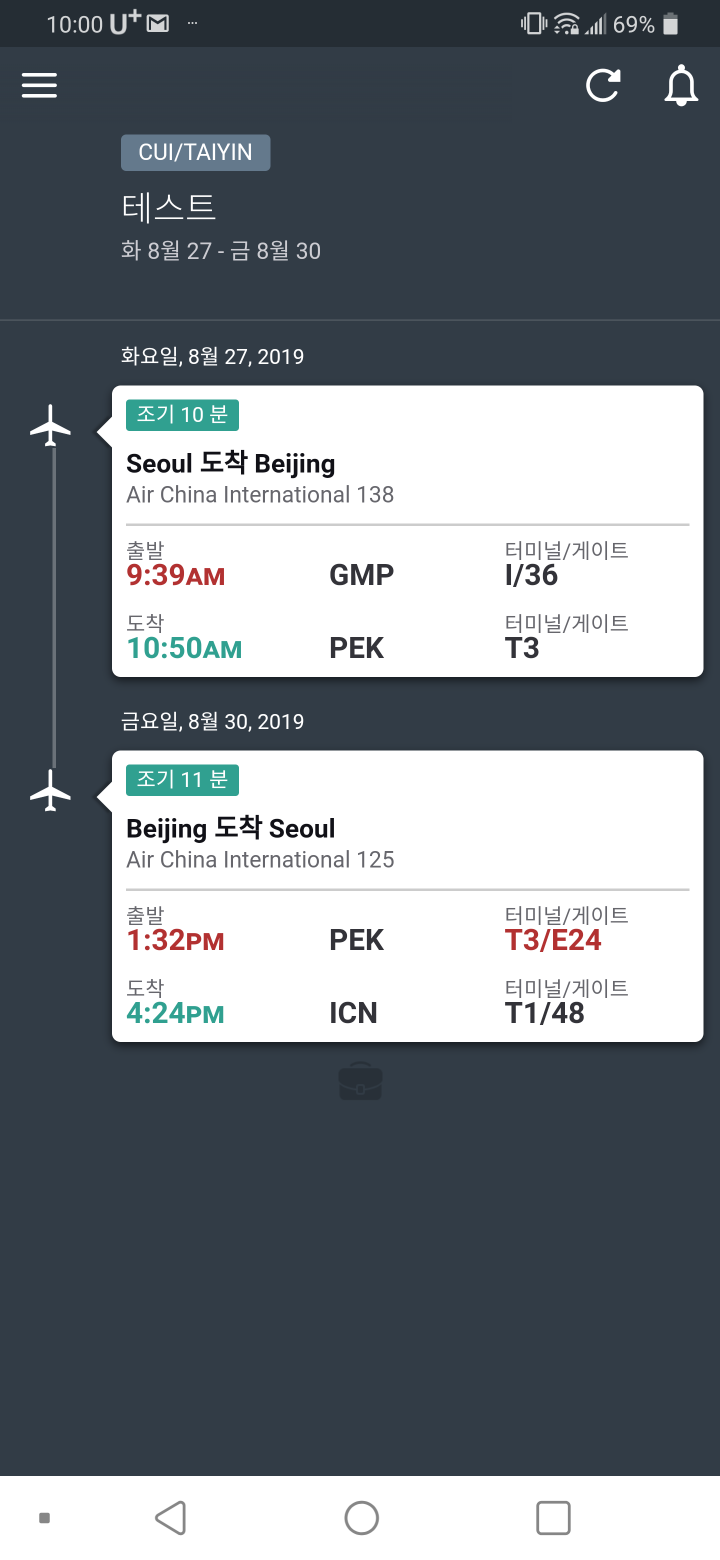Tap the 9:39AM departure time

tap(176, 575)
